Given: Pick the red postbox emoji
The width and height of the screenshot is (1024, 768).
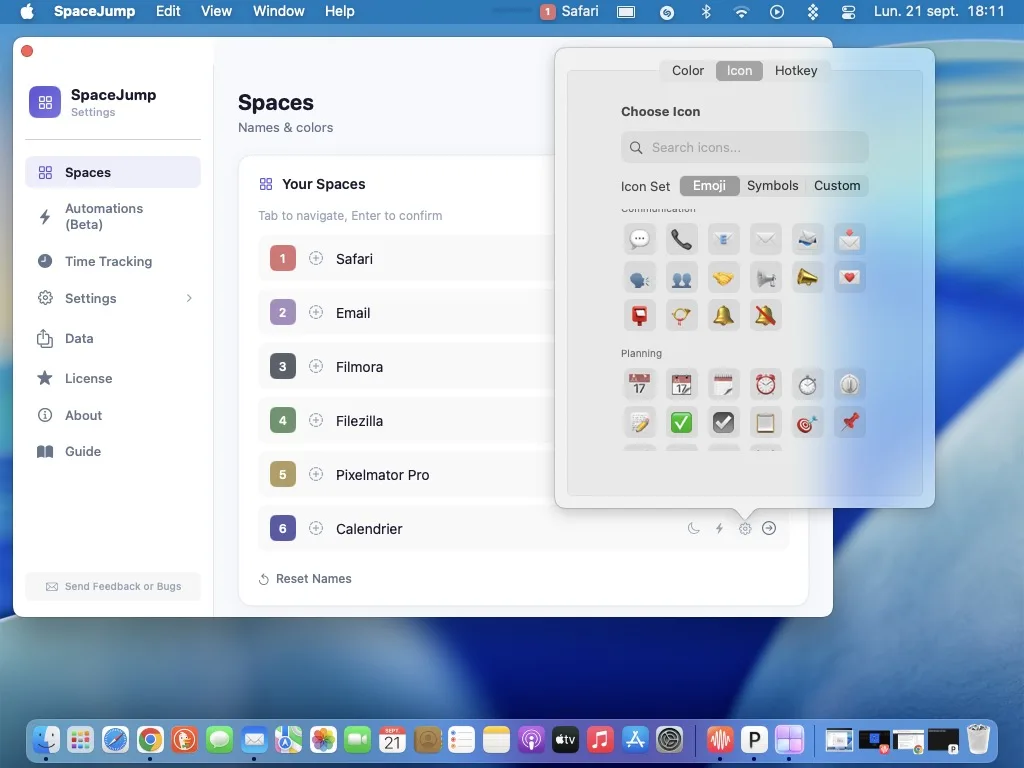Looking at the screenshot, I should pos(639,315).
